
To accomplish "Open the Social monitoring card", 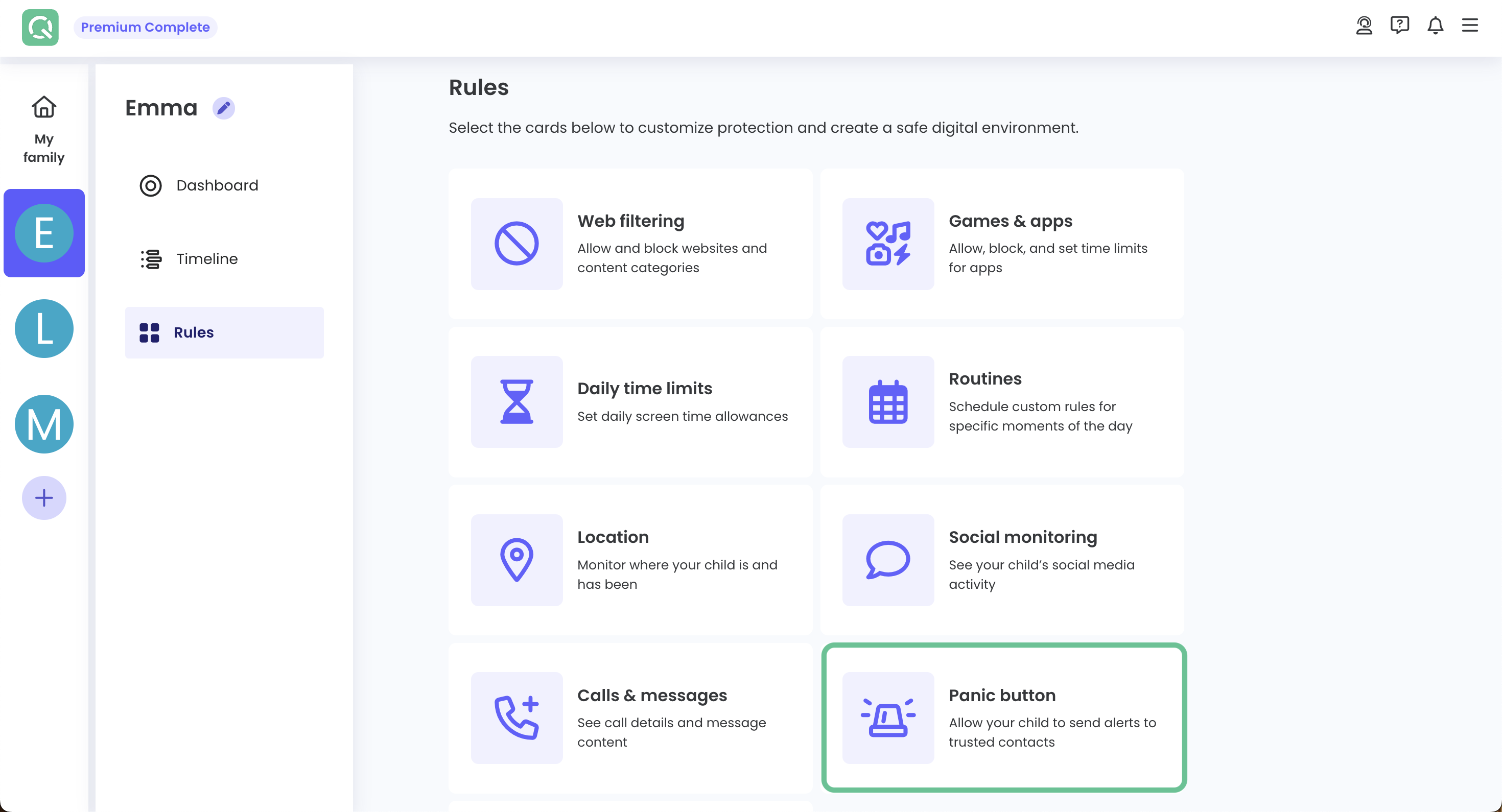I will tap(1002, 560).
